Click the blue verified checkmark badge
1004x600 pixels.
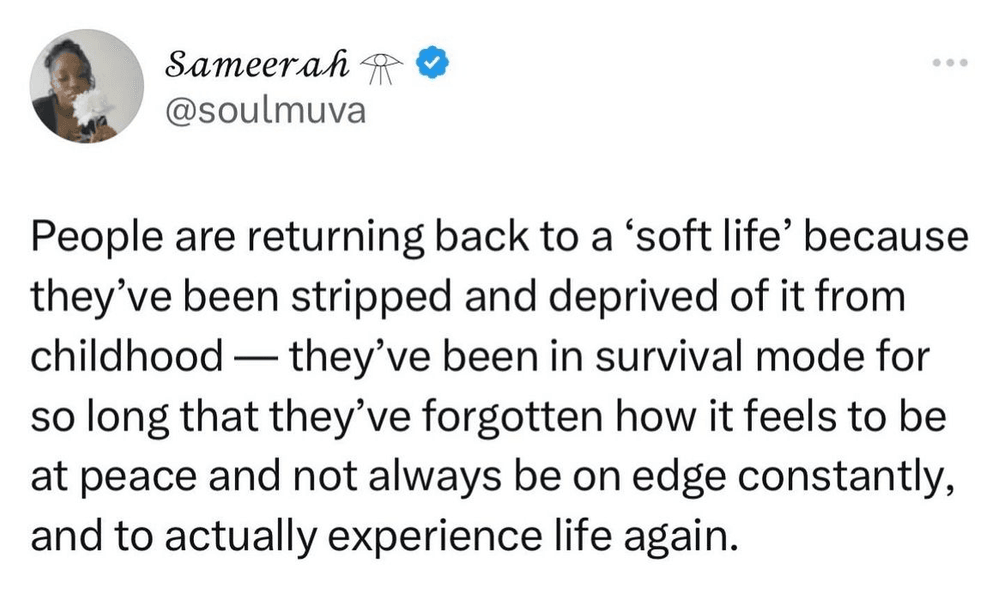pos(433,62)
